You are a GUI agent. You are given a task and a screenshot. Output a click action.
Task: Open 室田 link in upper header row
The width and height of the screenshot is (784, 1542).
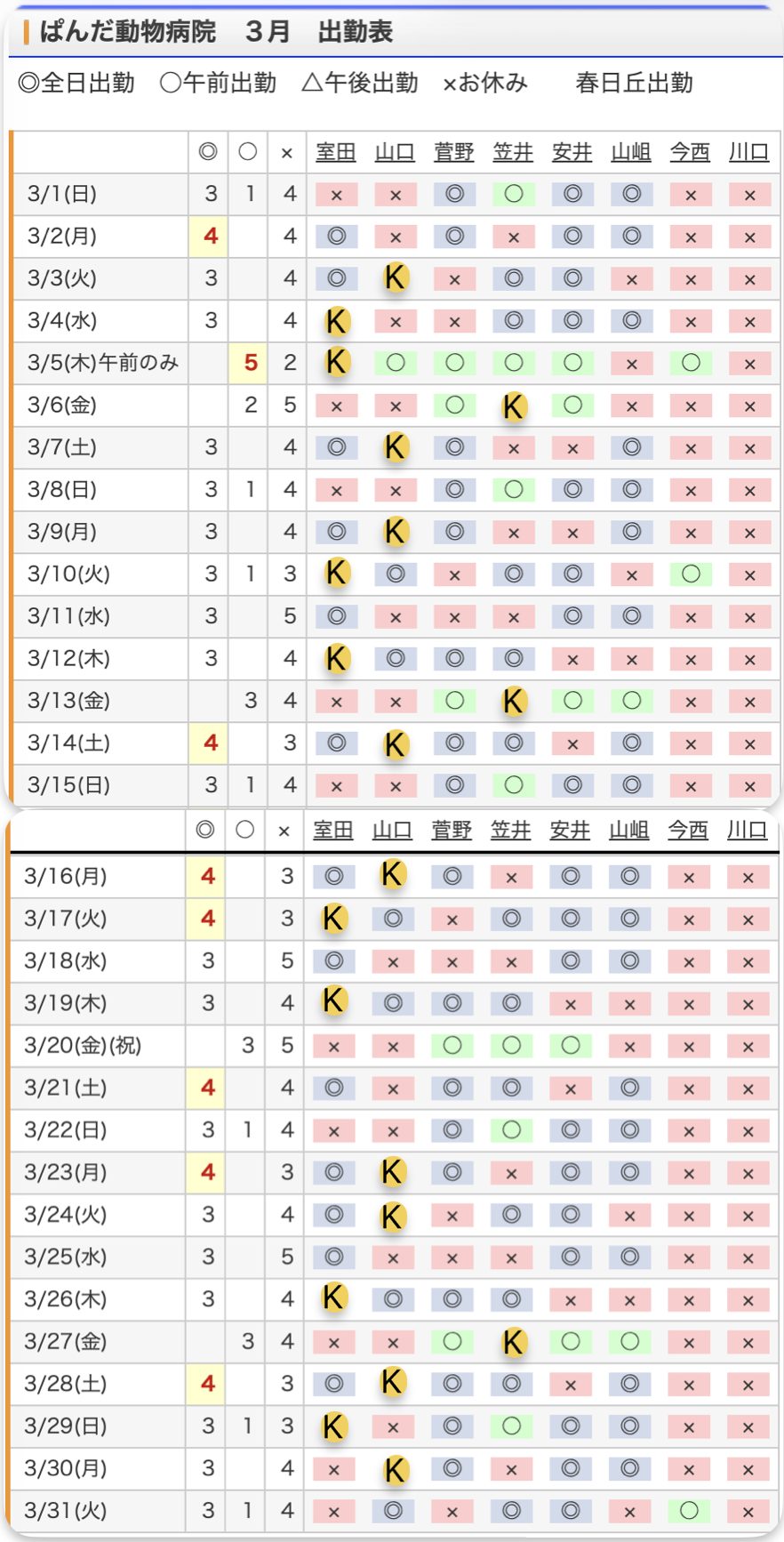(x=336, y=152)
